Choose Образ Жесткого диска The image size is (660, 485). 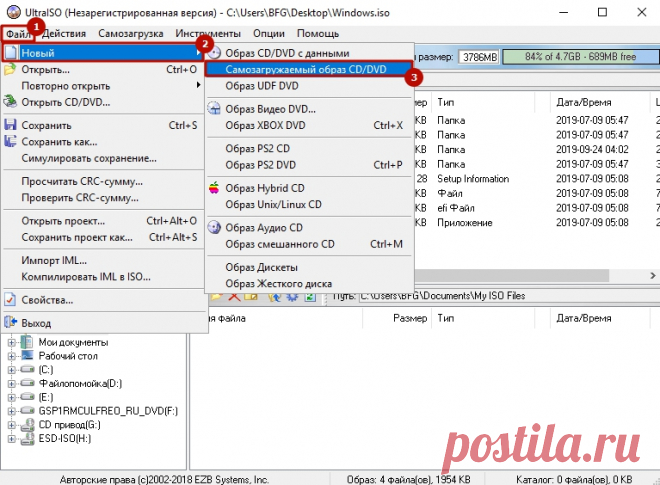coord(309,283)
